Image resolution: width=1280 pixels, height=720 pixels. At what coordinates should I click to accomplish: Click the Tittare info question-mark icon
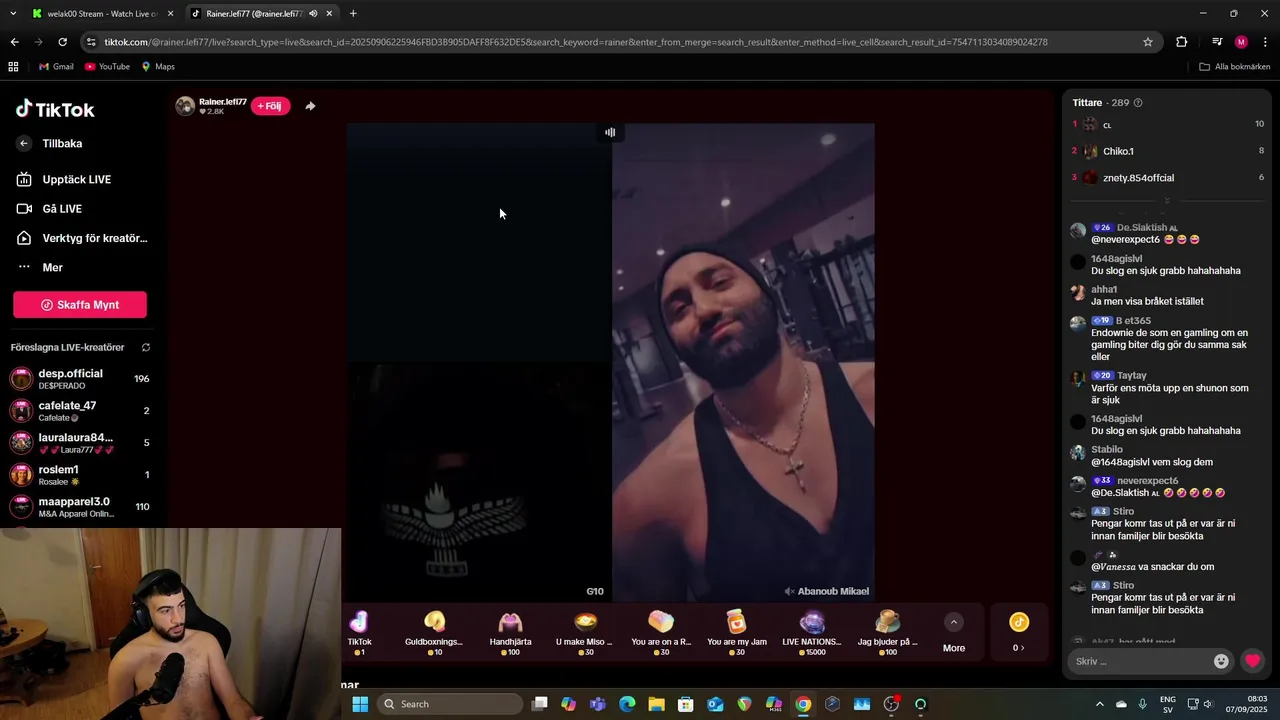pyautogui.click(x=1138, y=103)
